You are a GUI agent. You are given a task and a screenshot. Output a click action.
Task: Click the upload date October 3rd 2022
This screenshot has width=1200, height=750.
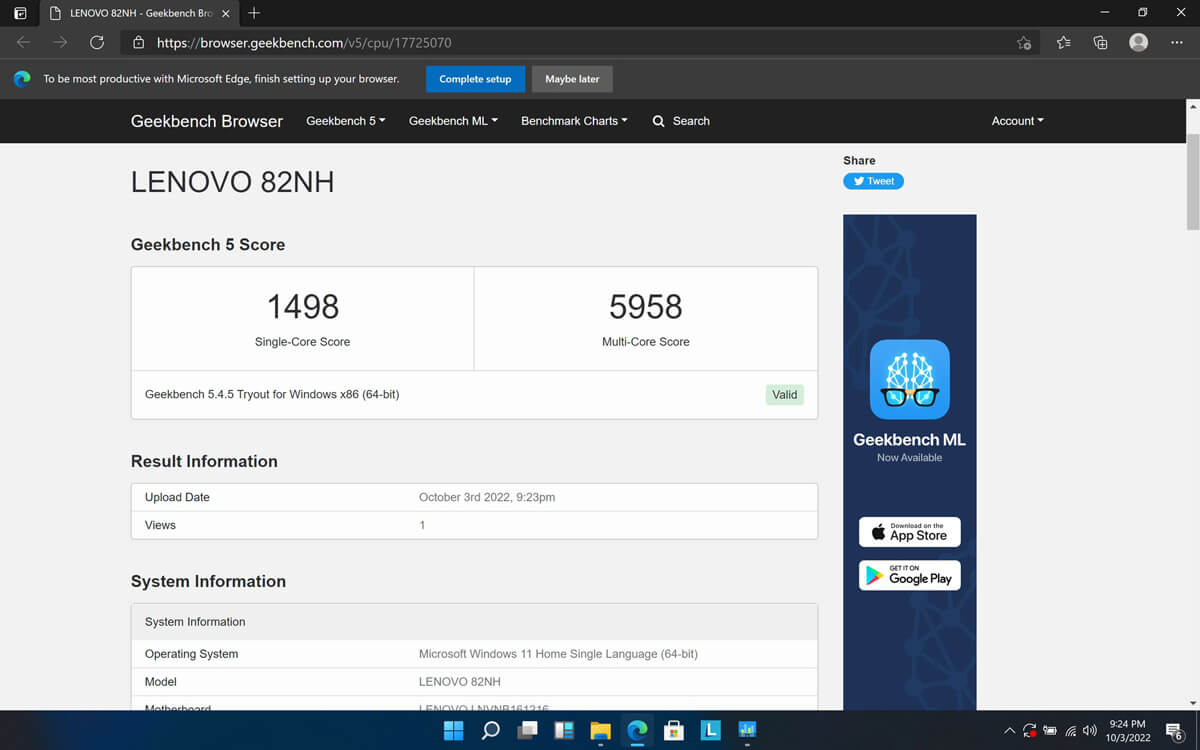point(487,497)
